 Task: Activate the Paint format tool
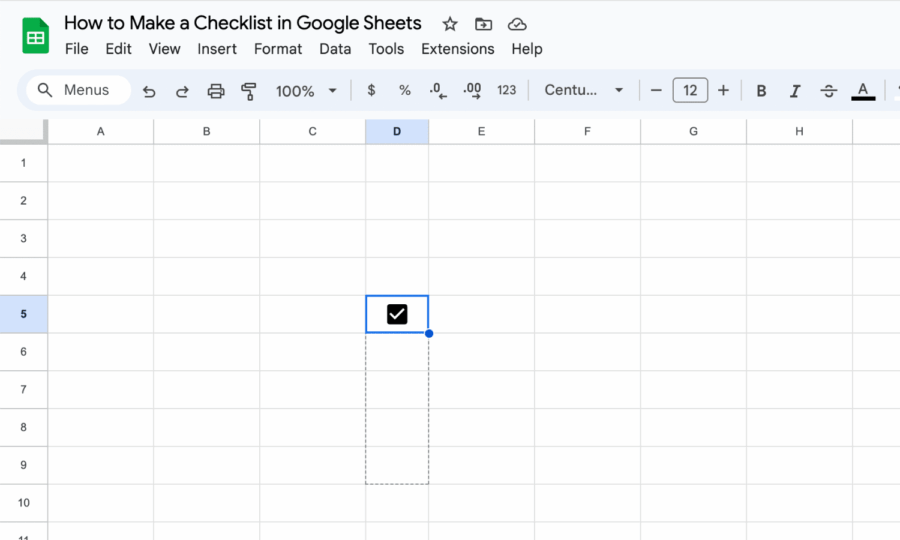pyautogui.click(x=249, y=91)
